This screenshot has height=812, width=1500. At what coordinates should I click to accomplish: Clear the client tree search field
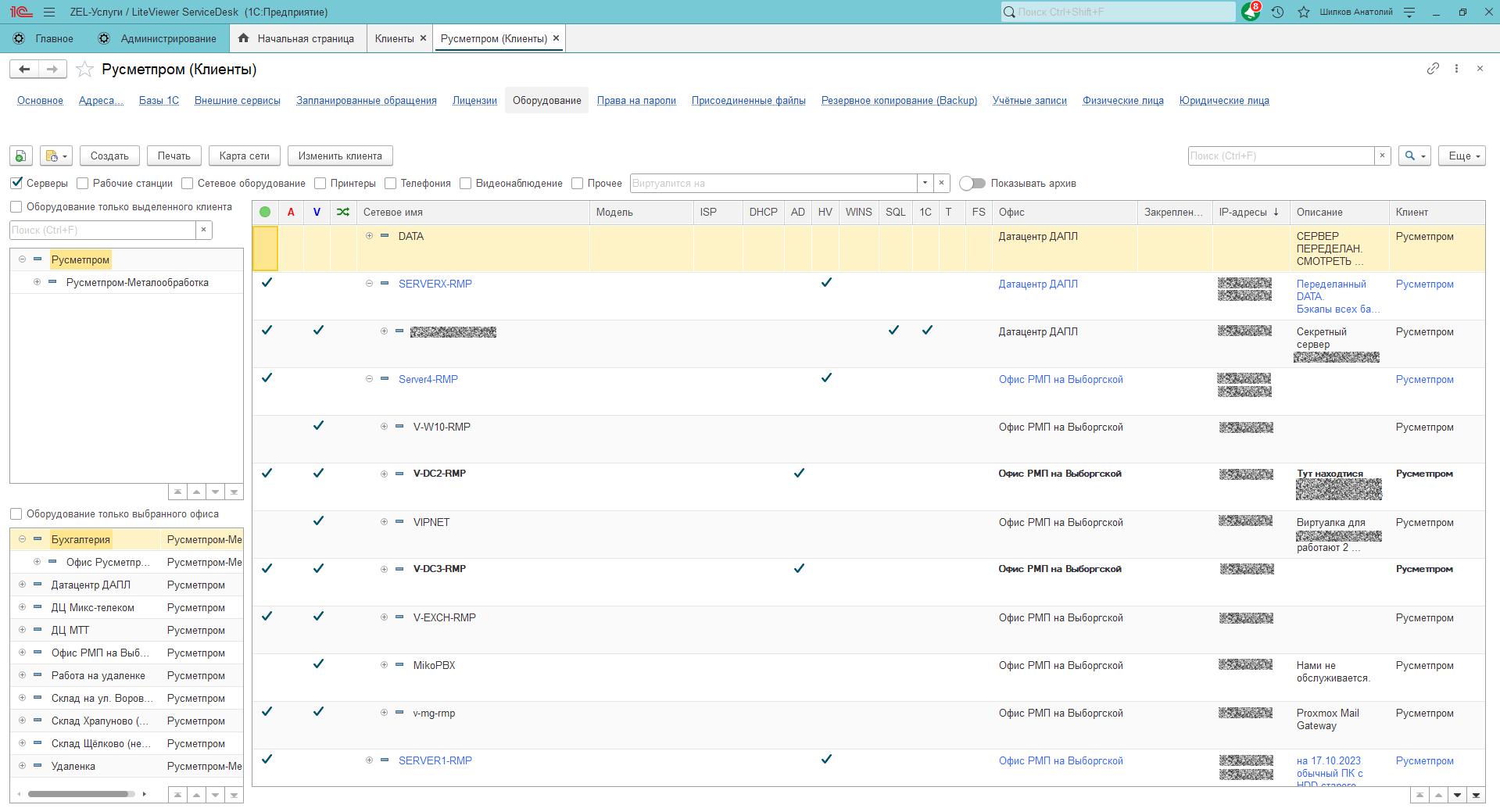203,230
